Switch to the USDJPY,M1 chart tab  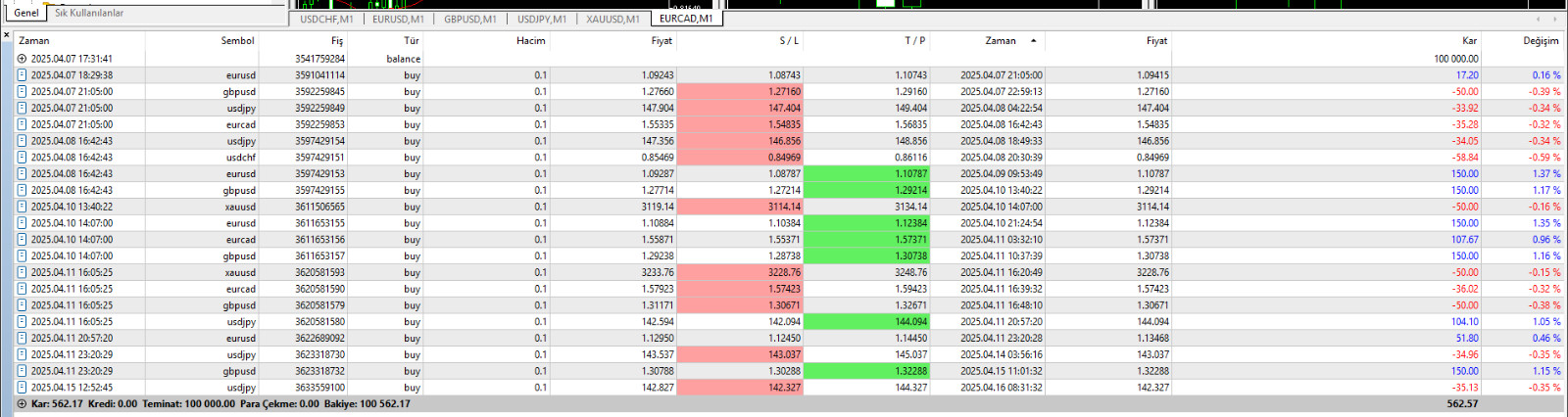542,19
